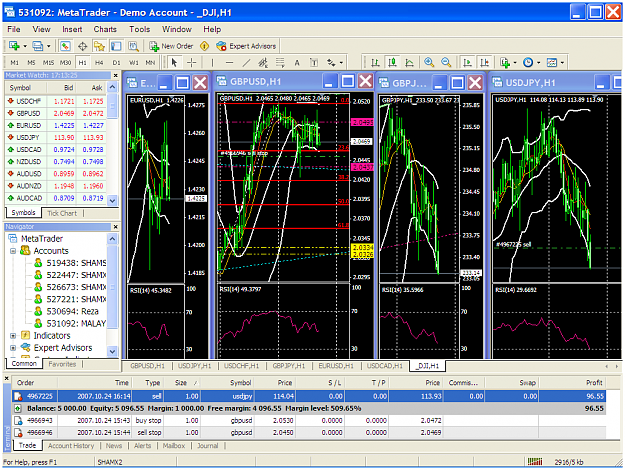This screenshot has height=470, width=625.
Task: Select the USDJPY row in Market Watch
Action: (x=55, y=138)
